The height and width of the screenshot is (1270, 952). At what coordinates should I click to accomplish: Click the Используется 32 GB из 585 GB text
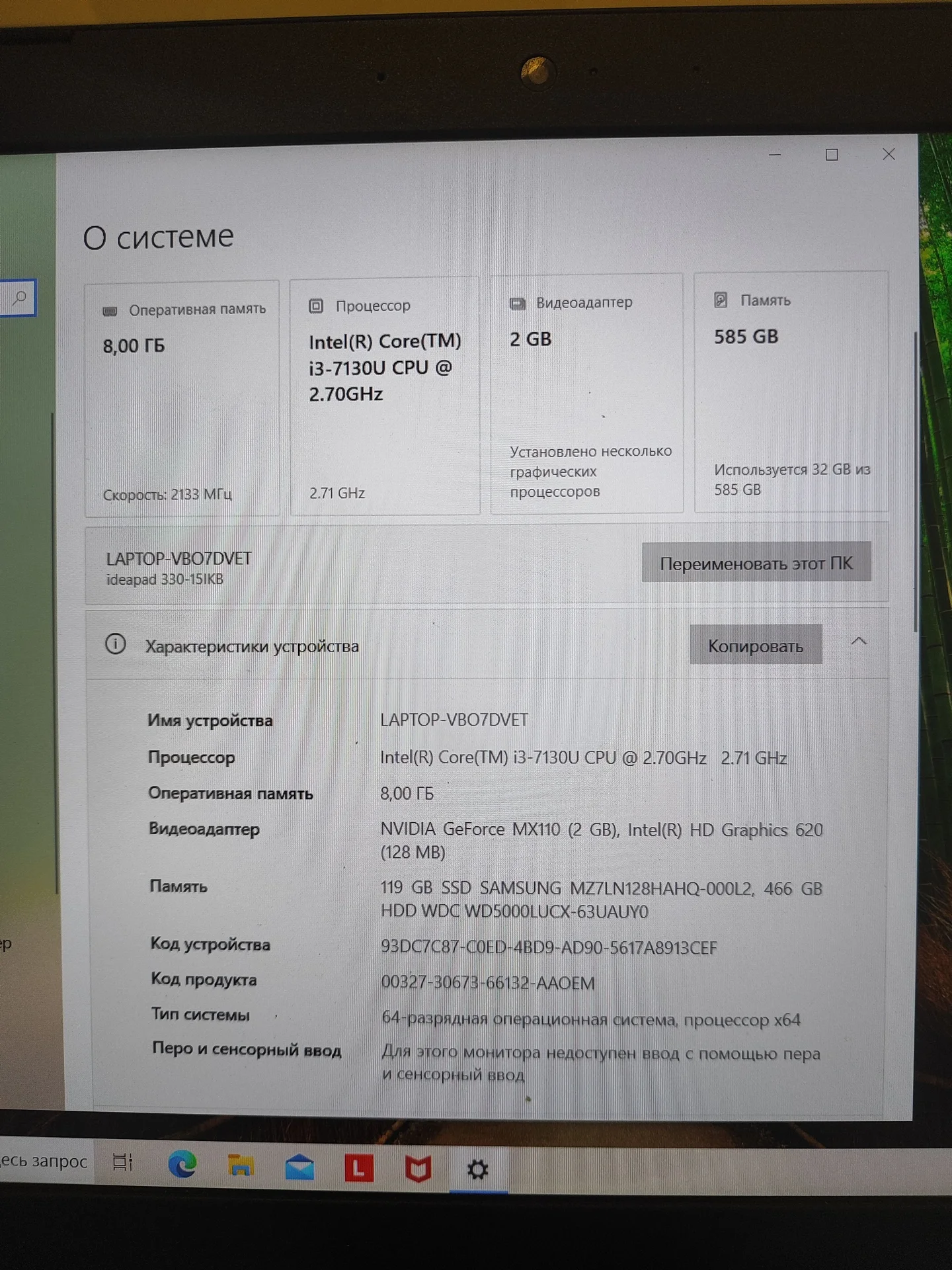[x=792, y=479]
